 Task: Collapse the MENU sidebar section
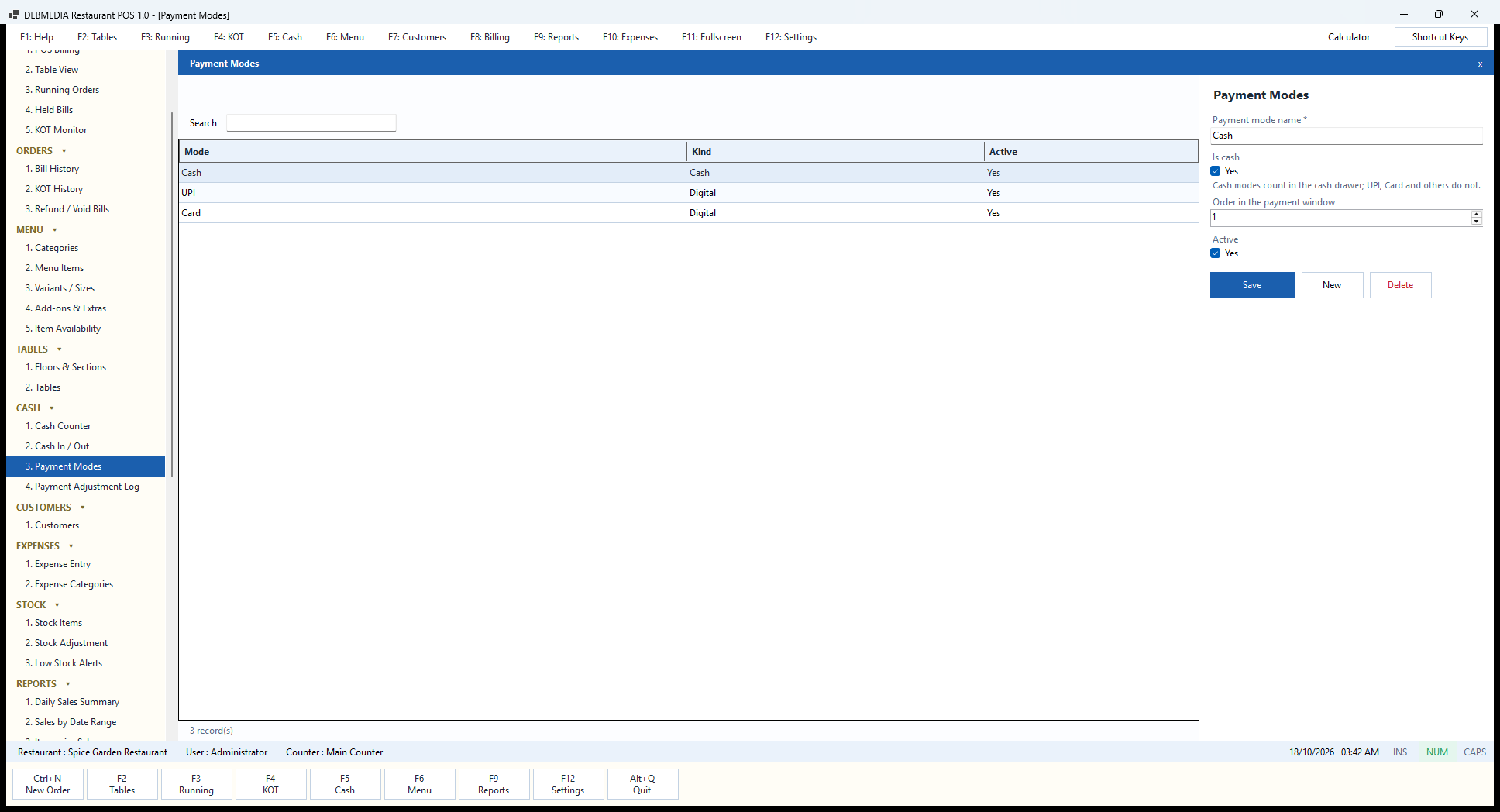tap(55, 230)
